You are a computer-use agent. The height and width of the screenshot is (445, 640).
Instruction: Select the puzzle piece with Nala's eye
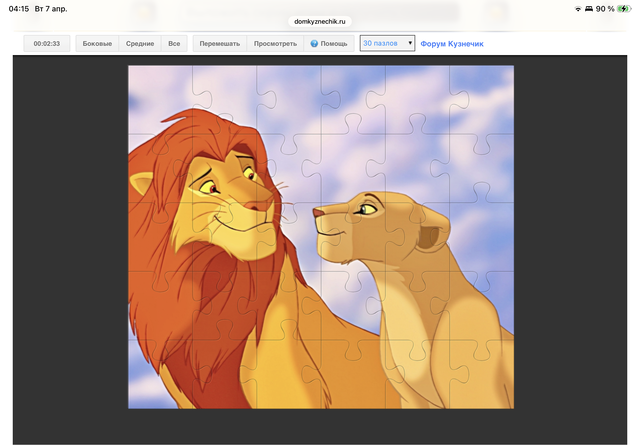(x=367, y=208)
